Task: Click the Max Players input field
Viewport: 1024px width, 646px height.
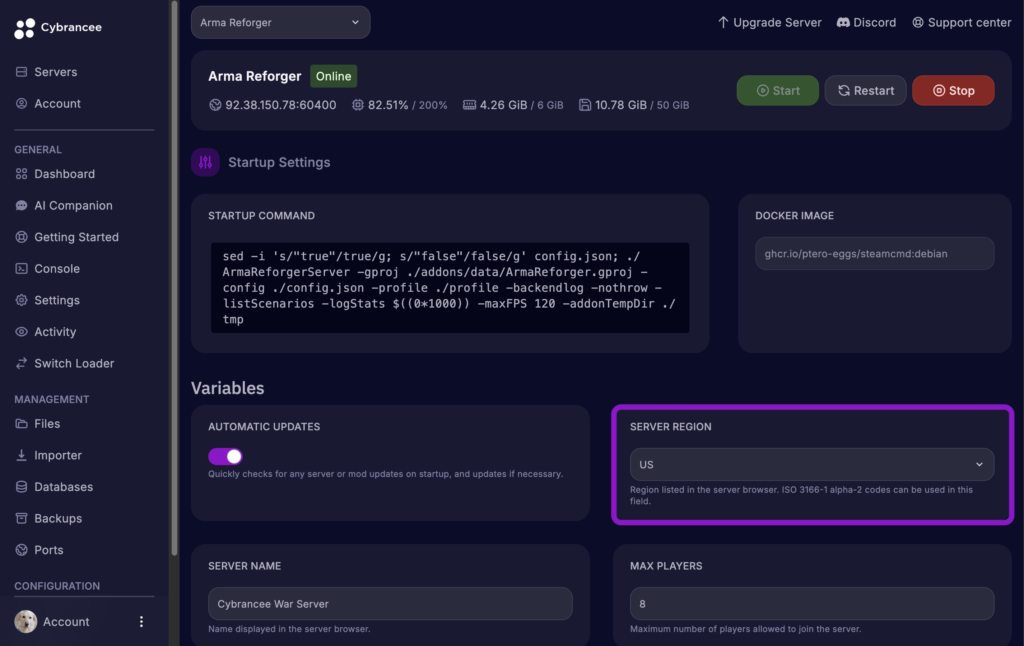Action: pos(812,604)
